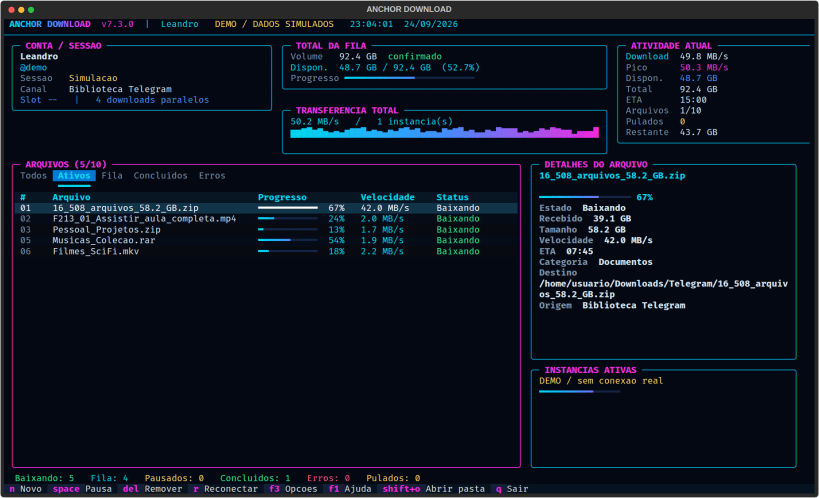This screenshot has width=819, height=498.
Task: Open Opcoes with the f3 shortcut label
Action: point(293,489)
